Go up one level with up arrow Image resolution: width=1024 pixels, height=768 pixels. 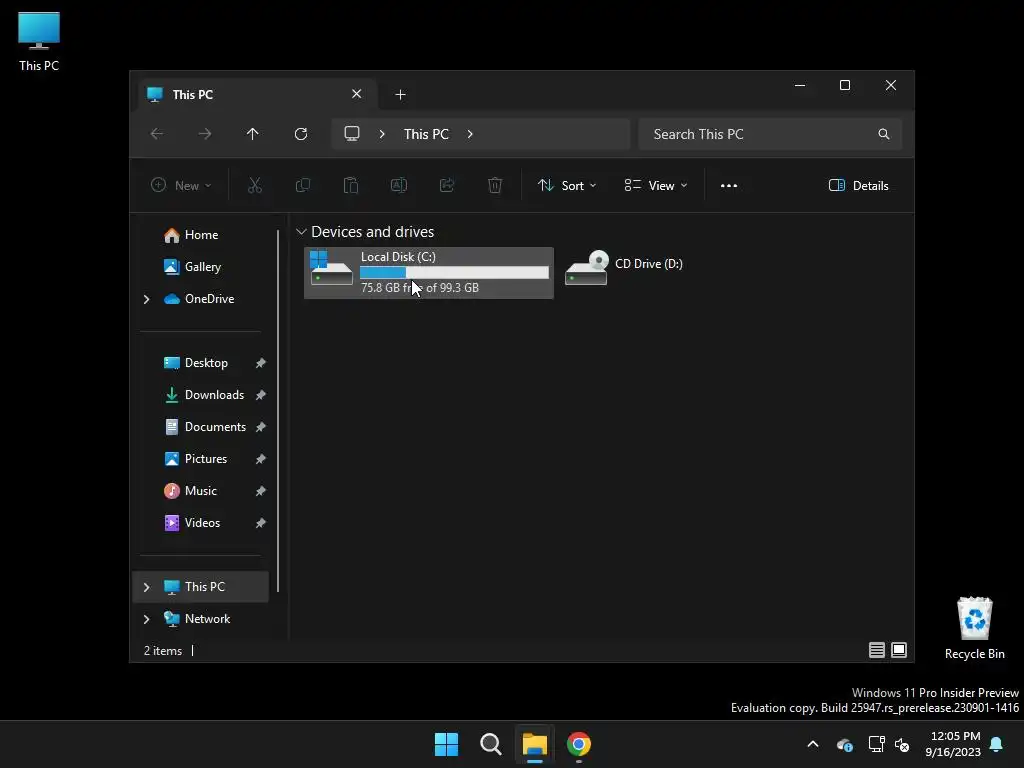click(253, 134)
